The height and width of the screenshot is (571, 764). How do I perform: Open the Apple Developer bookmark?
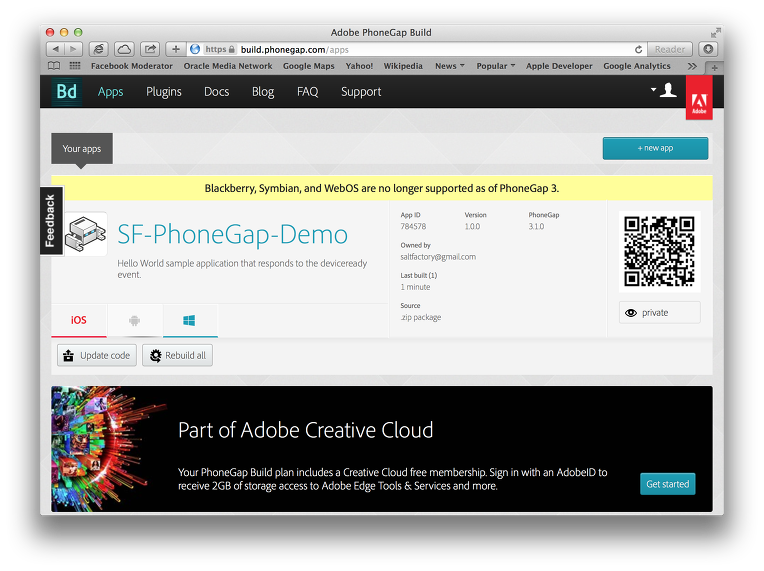tap(559, 66)
